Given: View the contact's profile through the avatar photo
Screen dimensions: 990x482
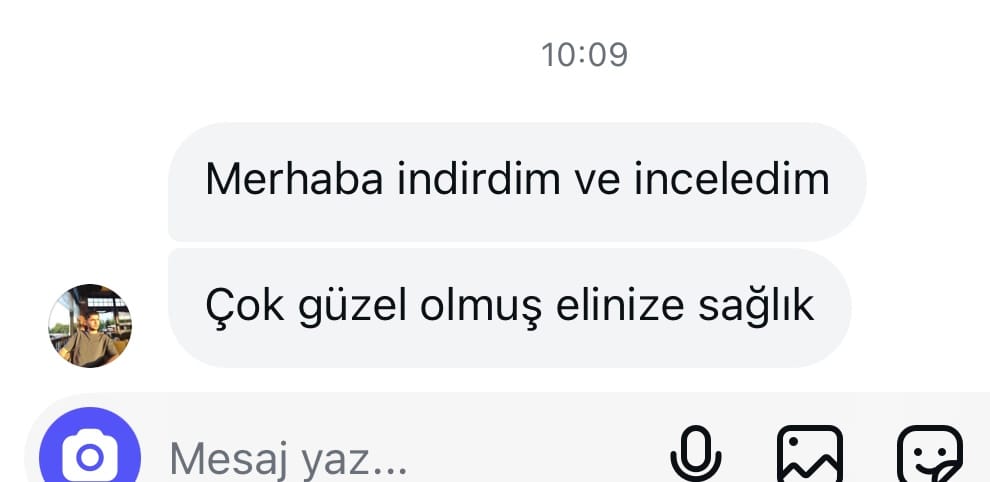Looking at the screenshot, I should point(90,326).
